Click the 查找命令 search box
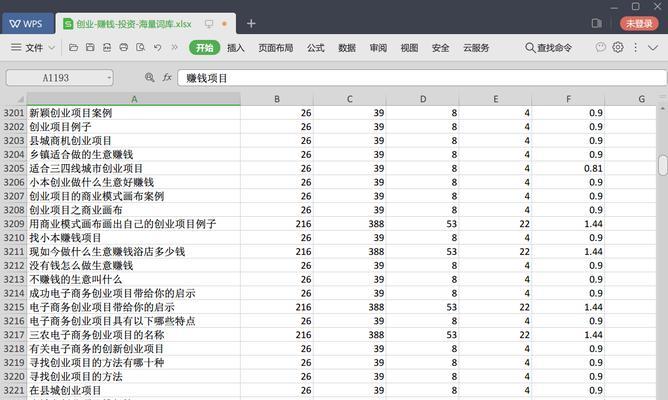668x400 pixels. coord(549,48)
